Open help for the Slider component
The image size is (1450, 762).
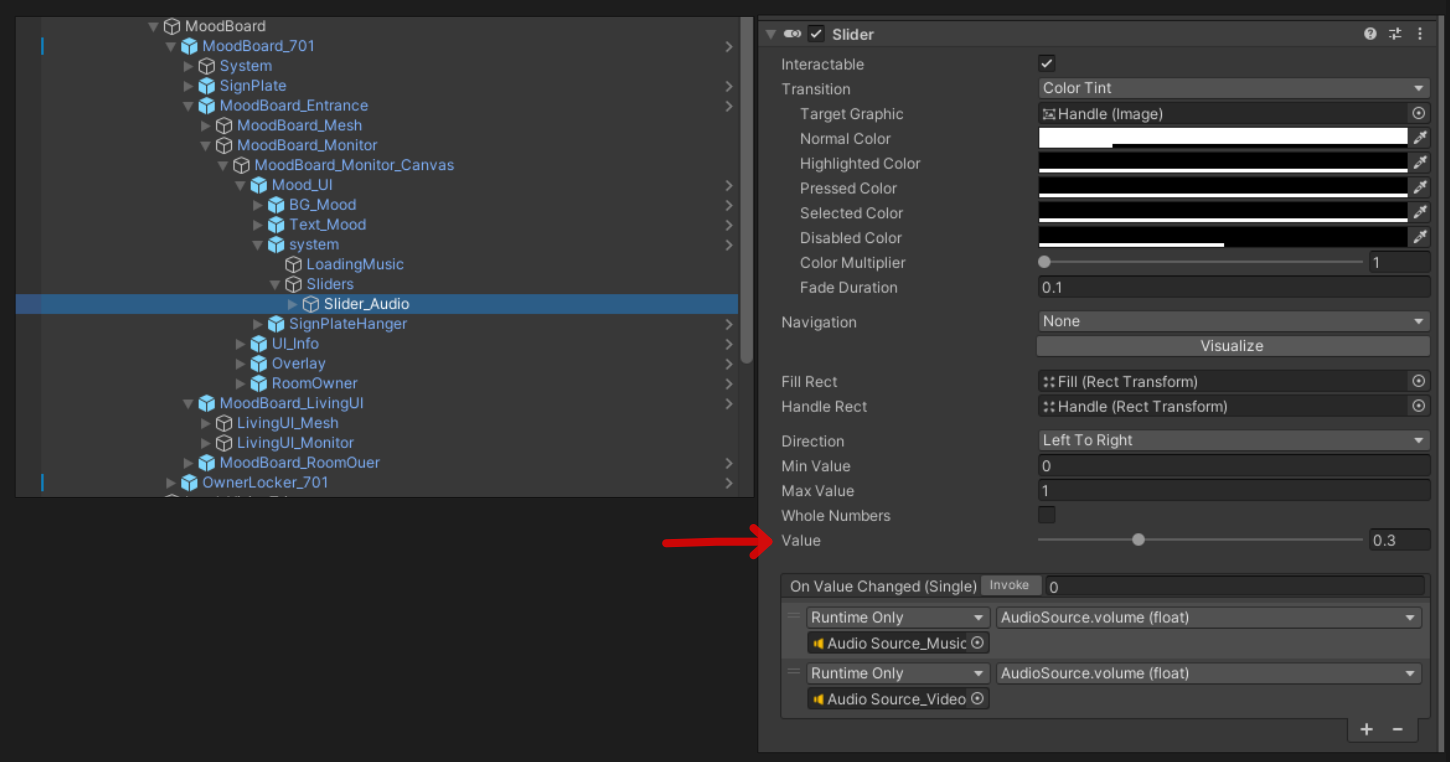pyautogui.click(x=1370, y=34)
